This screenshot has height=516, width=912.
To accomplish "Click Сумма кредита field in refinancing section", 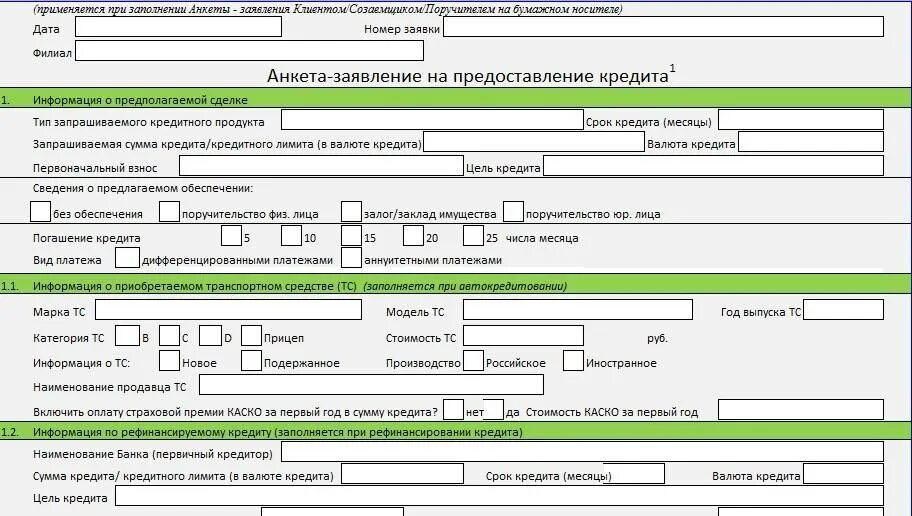I will coord(402,474).
